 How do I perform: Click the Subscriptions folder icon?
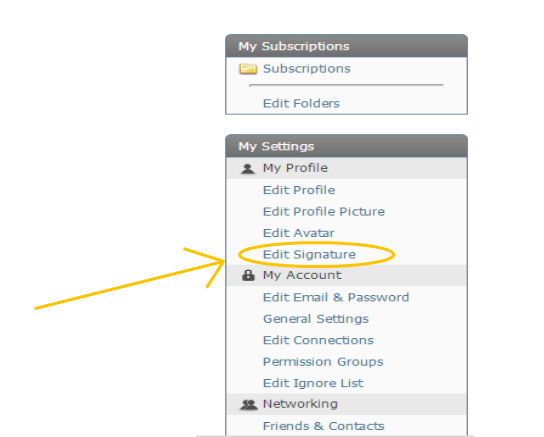248,69
